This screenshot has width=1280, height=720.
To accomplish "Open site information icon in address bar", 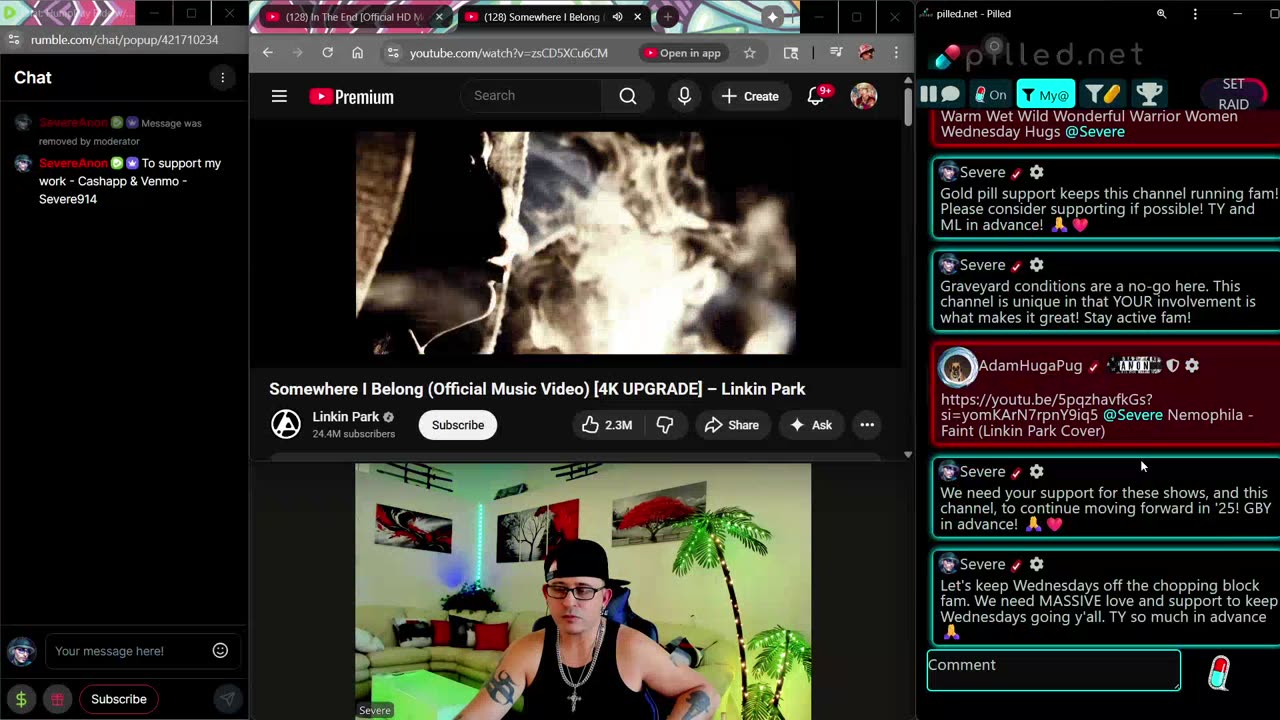I will [x=392, y=53].
